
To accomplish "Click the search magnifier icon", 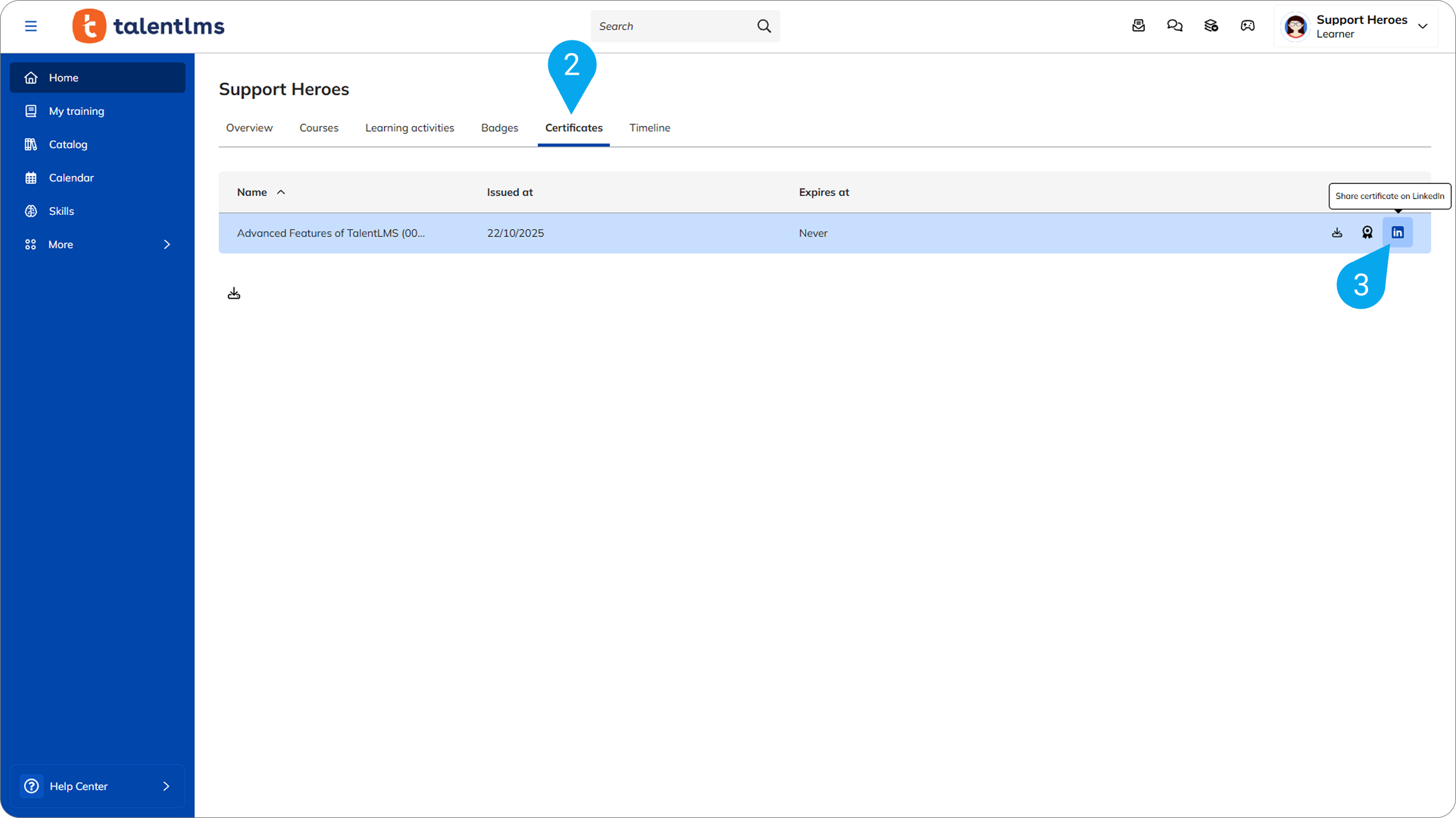I will point(764,26).
